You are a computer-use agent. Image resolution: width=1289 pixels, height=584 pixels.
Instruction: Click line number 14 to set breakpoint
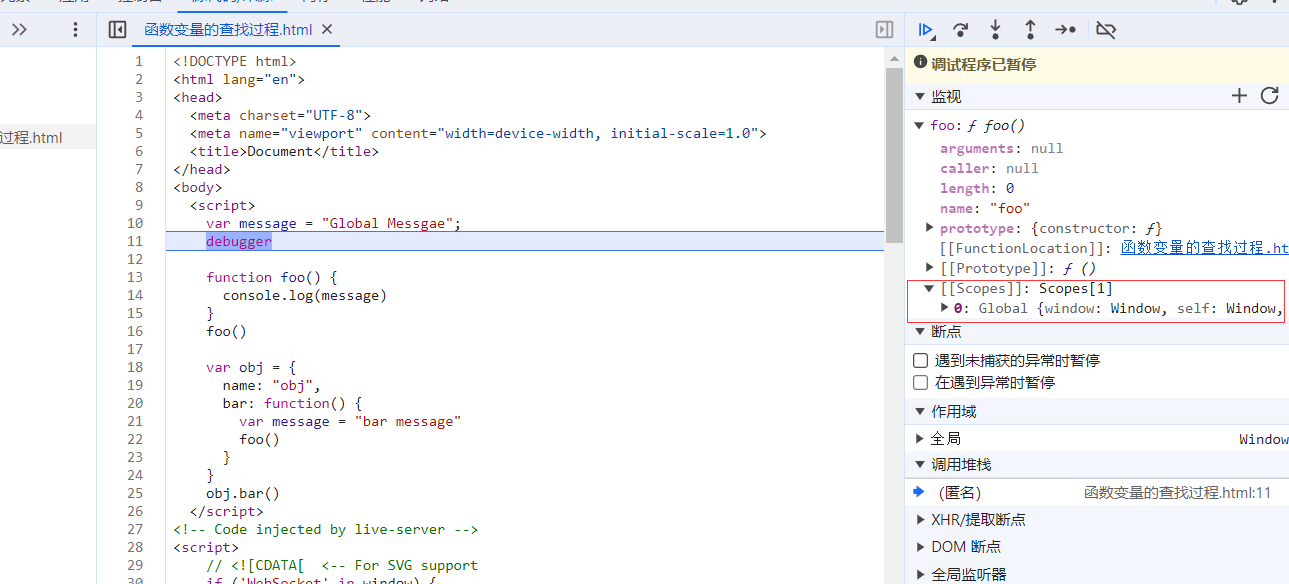pyautogui.click(x=135, y=295)
